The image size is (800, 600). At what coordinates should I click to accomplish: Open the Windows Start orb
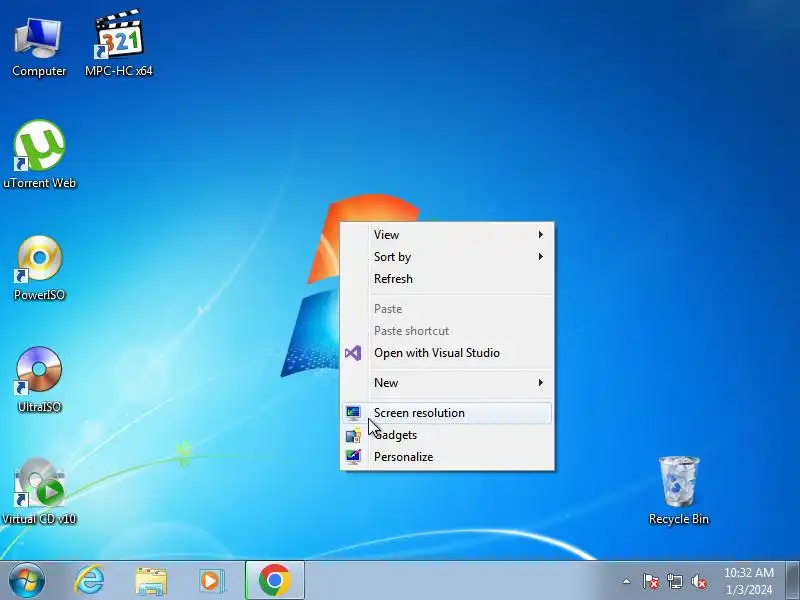(x=27, y=581)
